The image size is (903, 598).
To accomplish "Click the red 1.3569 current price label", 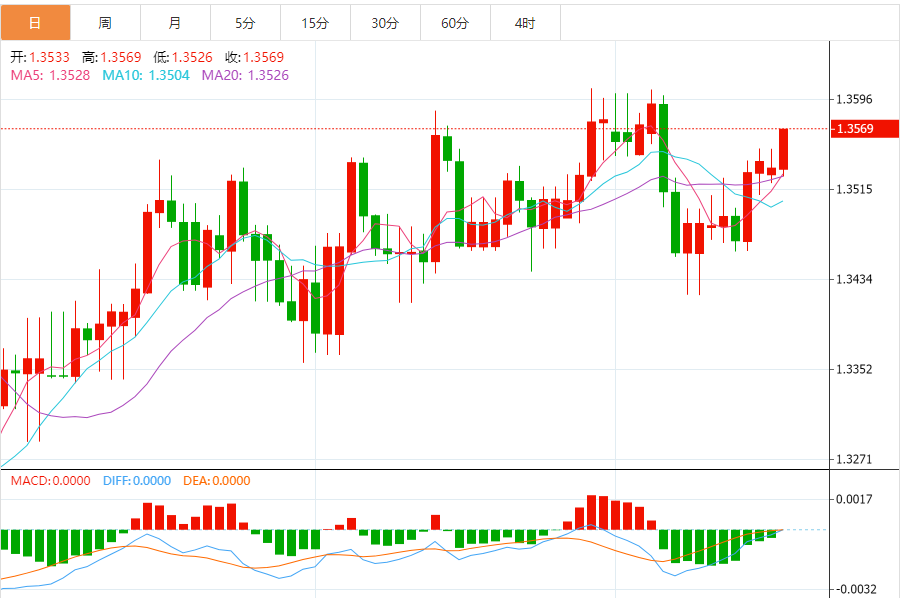I will (864, 128).
